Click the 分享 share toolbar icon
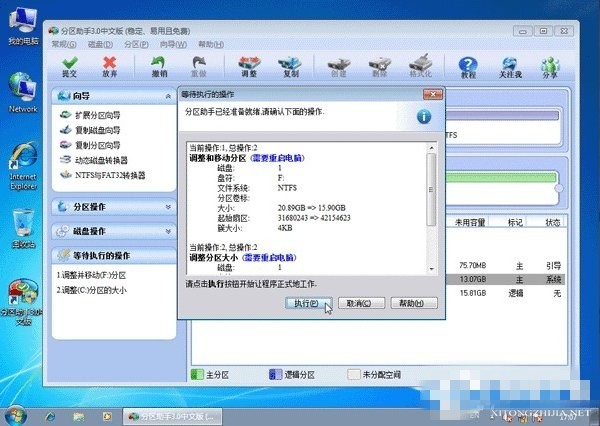This screenshot has height=426, width=600. point(550,67)
